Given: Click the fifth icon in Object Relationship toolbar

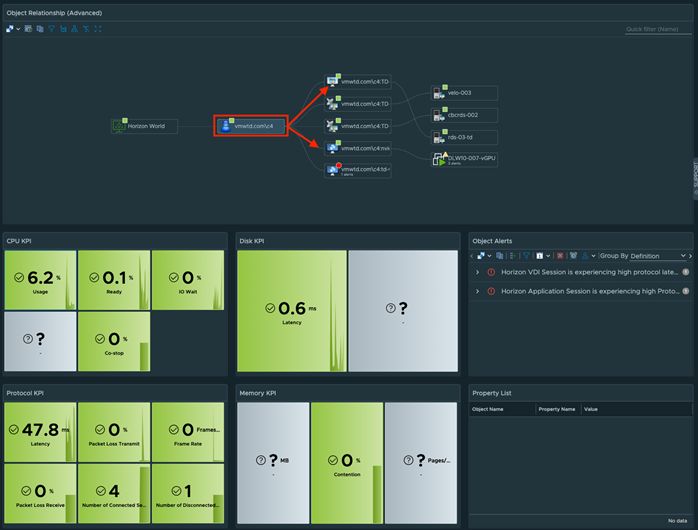Looking at the screenshot, I should [63, 29].
